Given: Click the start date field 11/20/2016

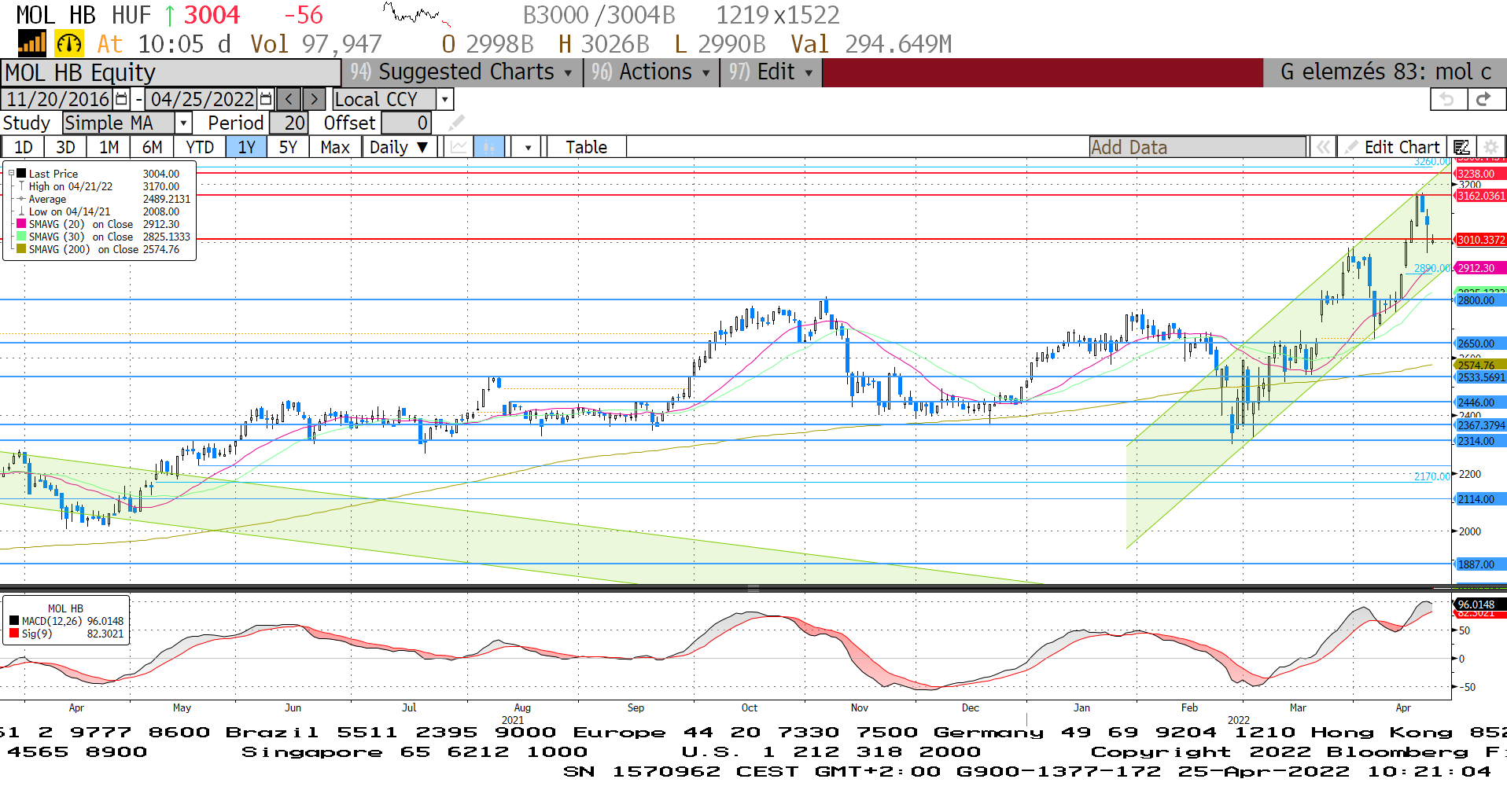Looking at the screenshot, I should [58, 99].
